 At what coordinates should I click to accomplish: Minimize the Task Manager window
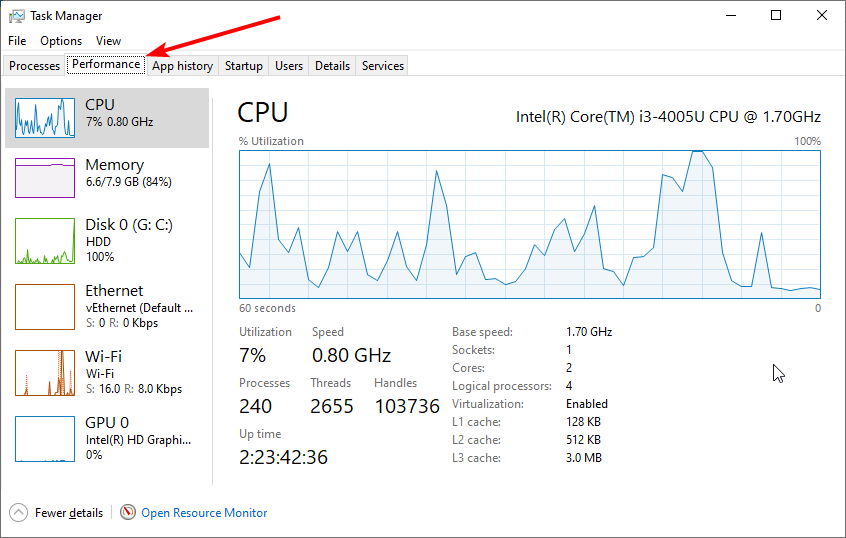click(x=731, y=15)
